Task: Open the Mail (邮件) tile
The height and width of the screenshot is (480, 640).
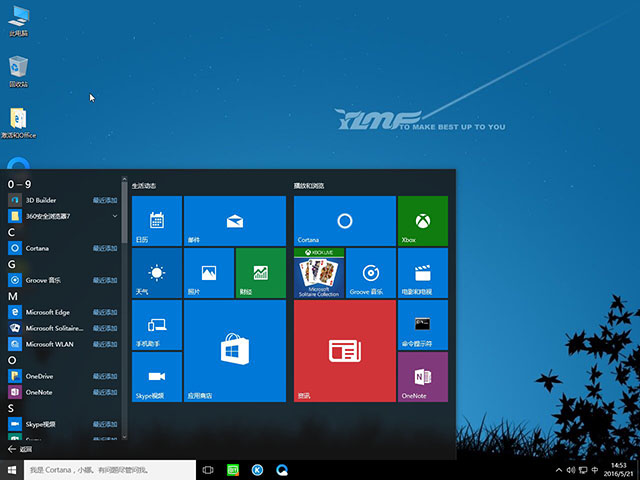Action: (234, 221)
